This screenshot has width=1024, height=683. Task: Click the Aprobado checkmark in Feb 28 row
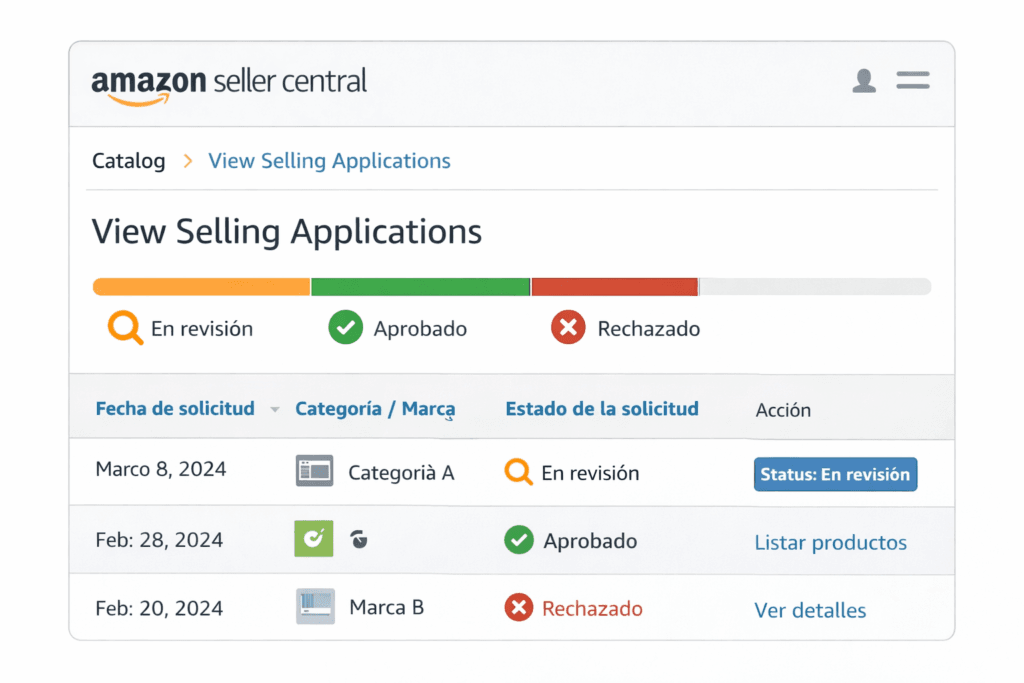518,541
